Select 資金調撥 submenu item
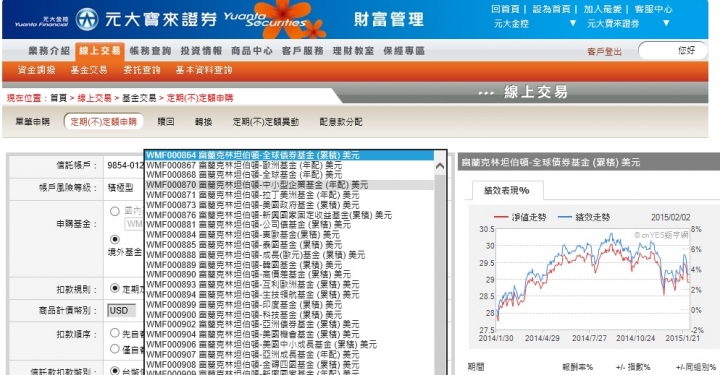Viewport: 720px width, 375px height. coord(36,70)
